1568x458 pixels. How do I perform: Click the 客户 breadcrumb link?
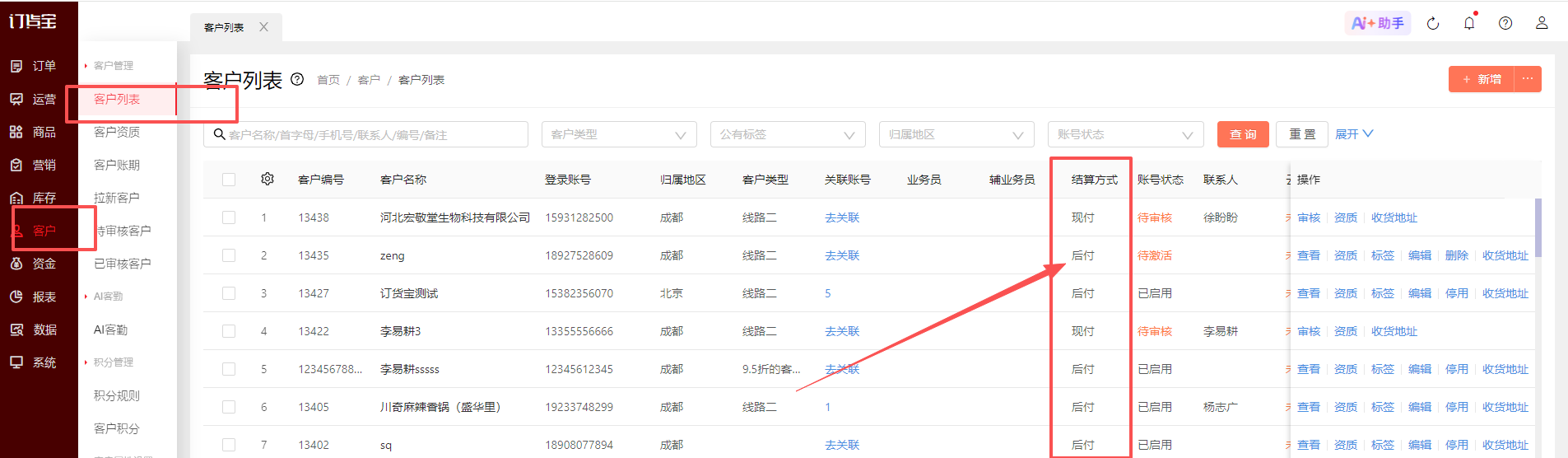coord(369,80)
